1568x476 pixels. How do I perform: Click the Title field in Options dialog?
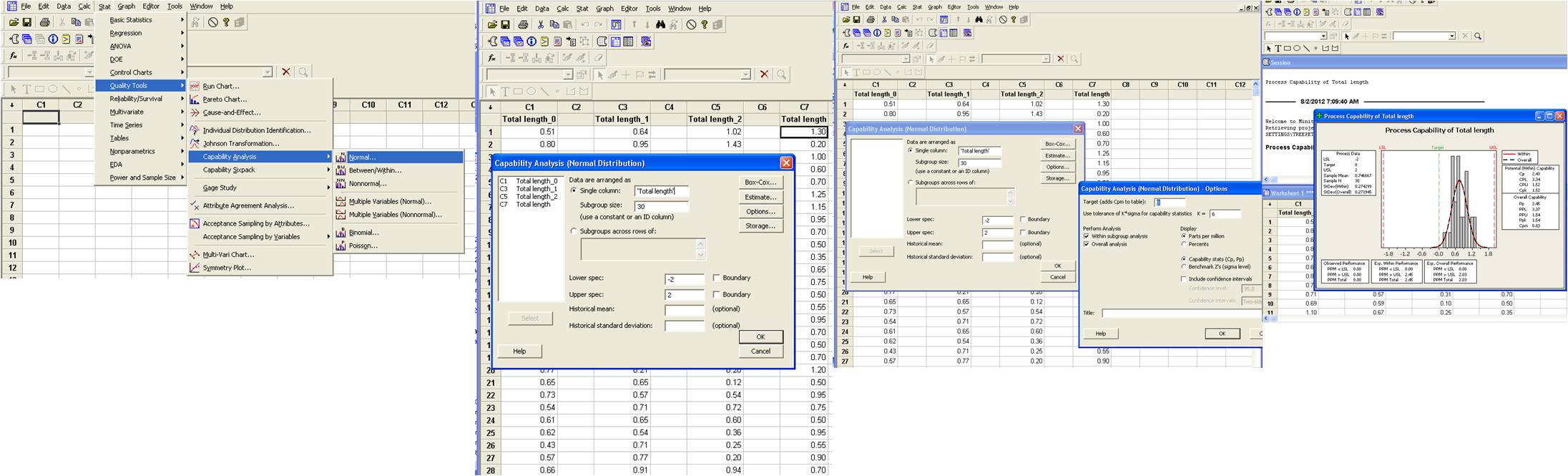click(x=1180, y=313)
